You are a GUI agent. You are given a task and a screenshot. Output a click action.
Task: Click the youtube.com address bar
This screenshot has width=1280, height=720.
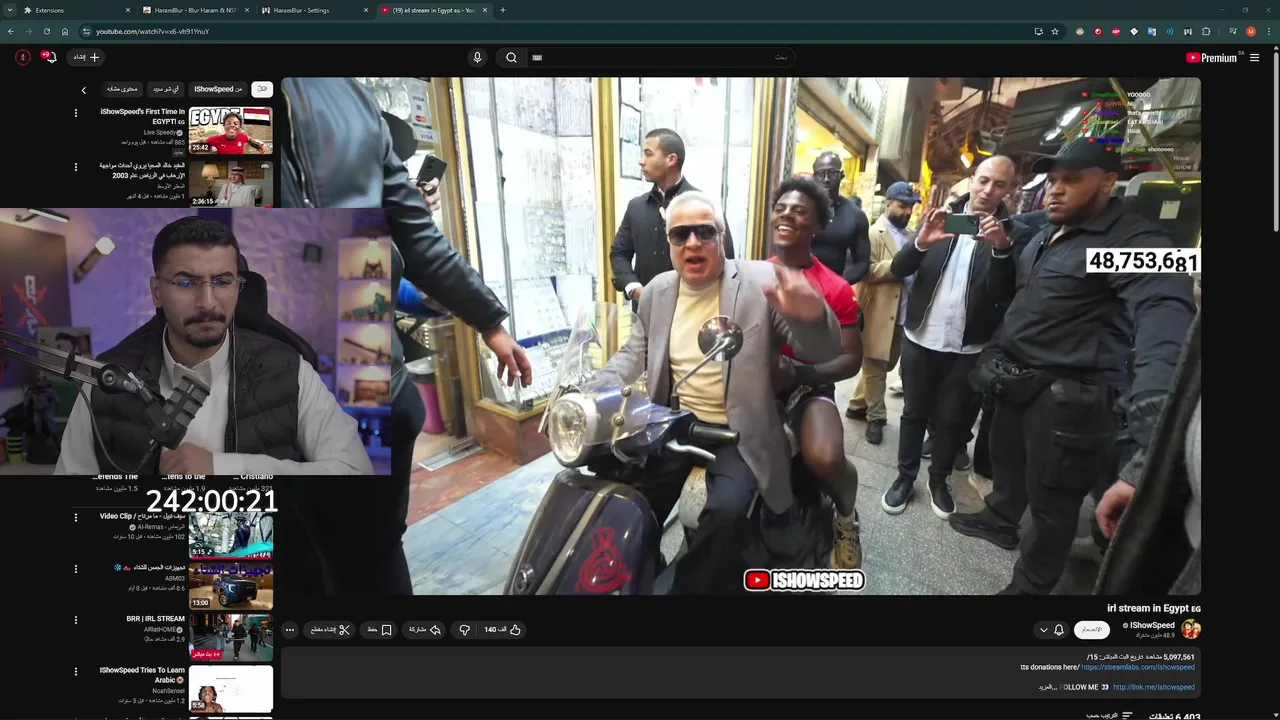[x=550, y=31]
